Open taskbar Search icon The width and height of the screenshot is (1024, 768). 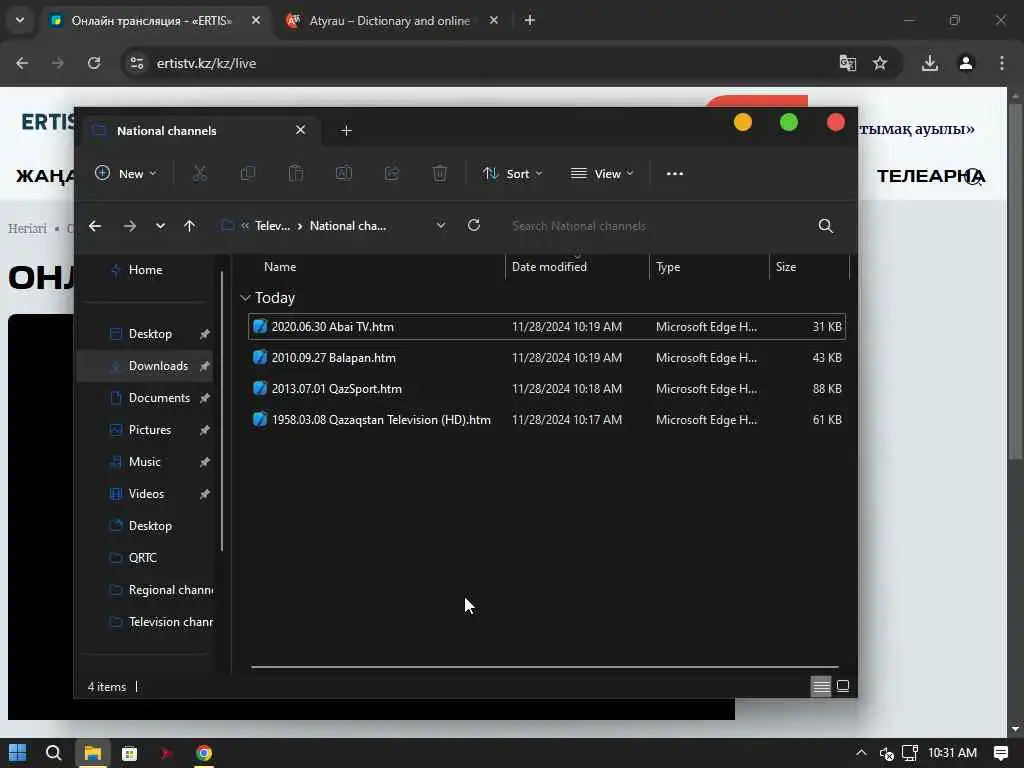point(54,753)
